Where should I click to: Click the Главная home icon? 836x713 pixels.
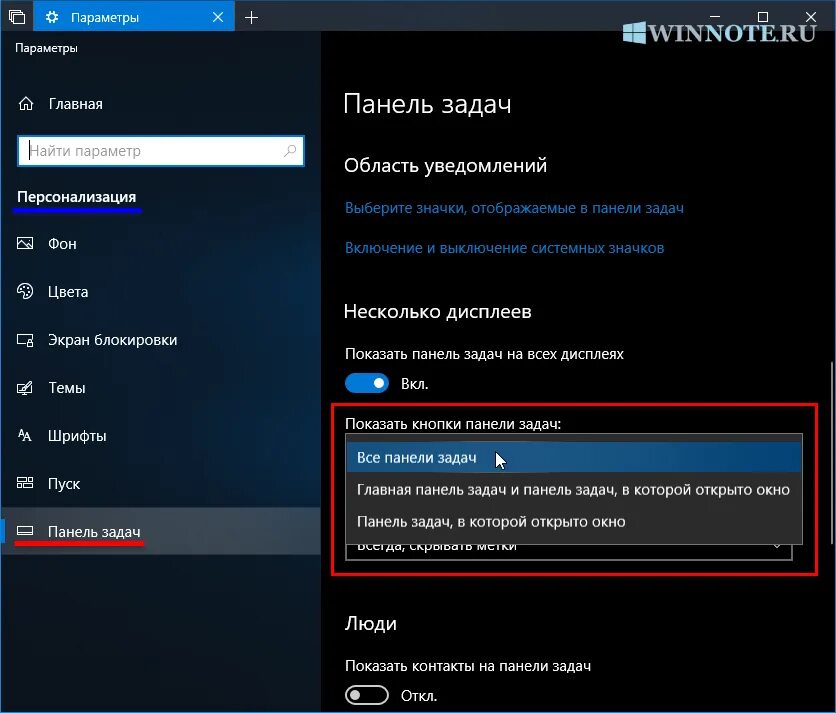click(26, 103)
